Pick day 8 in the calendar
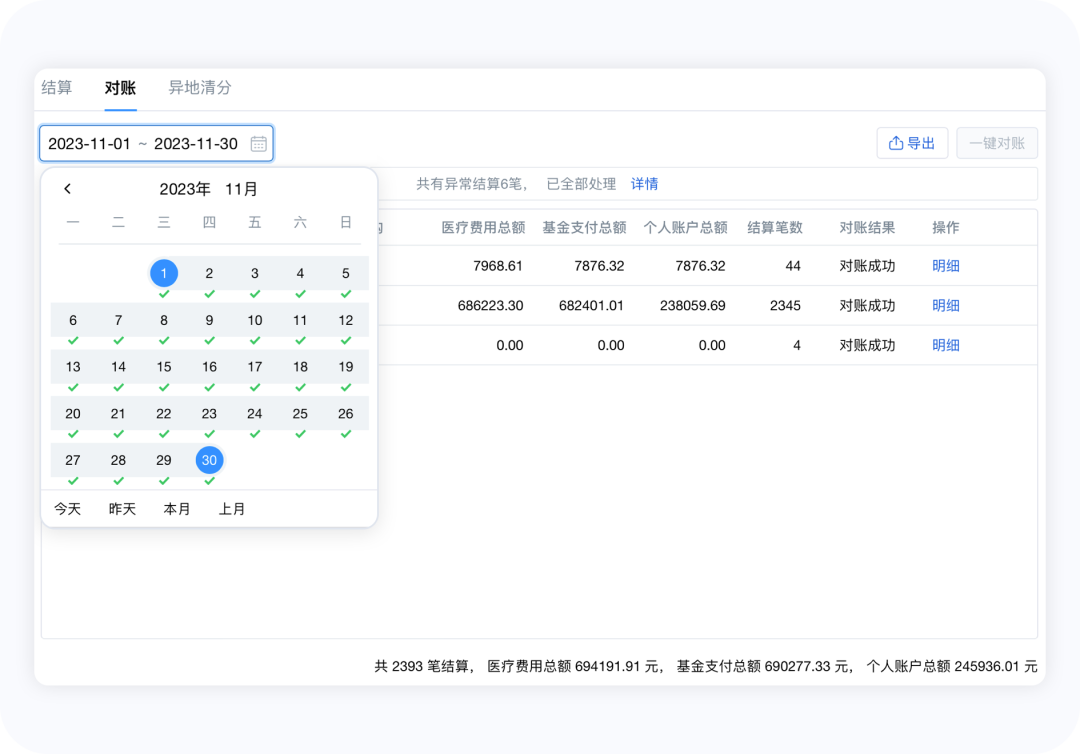Screen dimensions: 1080x754 click(164, 320)
